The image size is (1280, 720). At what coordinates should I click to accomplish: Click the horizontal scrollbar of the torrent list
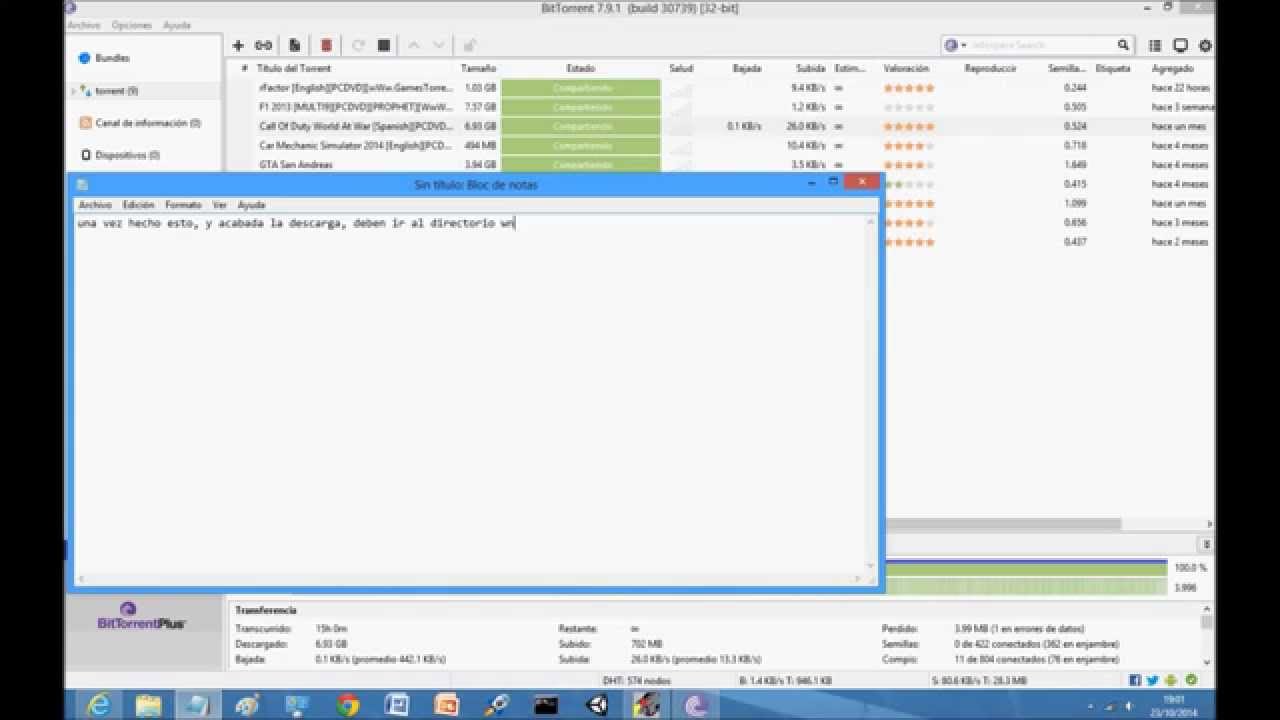[1003, 524]
